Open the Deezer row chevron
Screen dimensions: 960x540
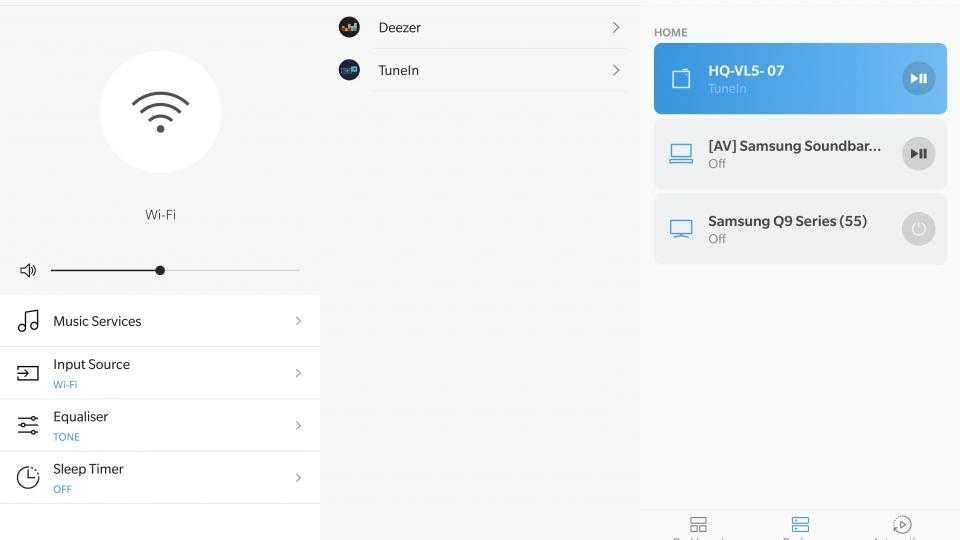tap(616, 27)
